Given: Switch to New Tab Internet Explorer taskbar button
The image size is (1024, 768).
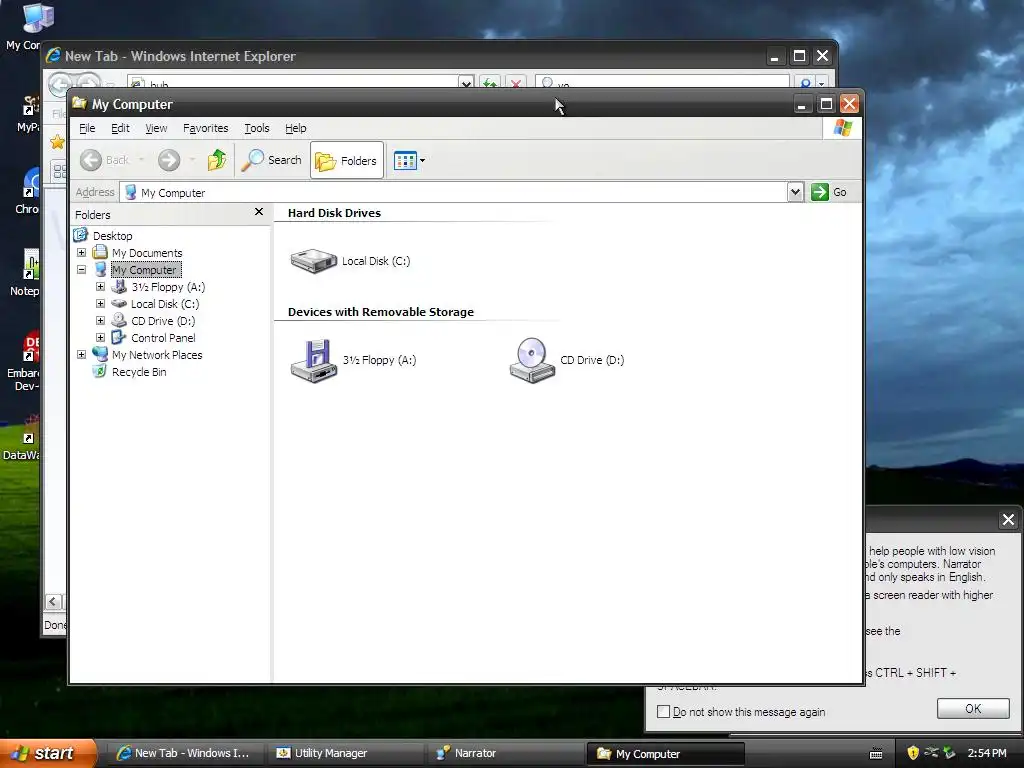Looking at the screenshot, I should click(x=185, y=753).
